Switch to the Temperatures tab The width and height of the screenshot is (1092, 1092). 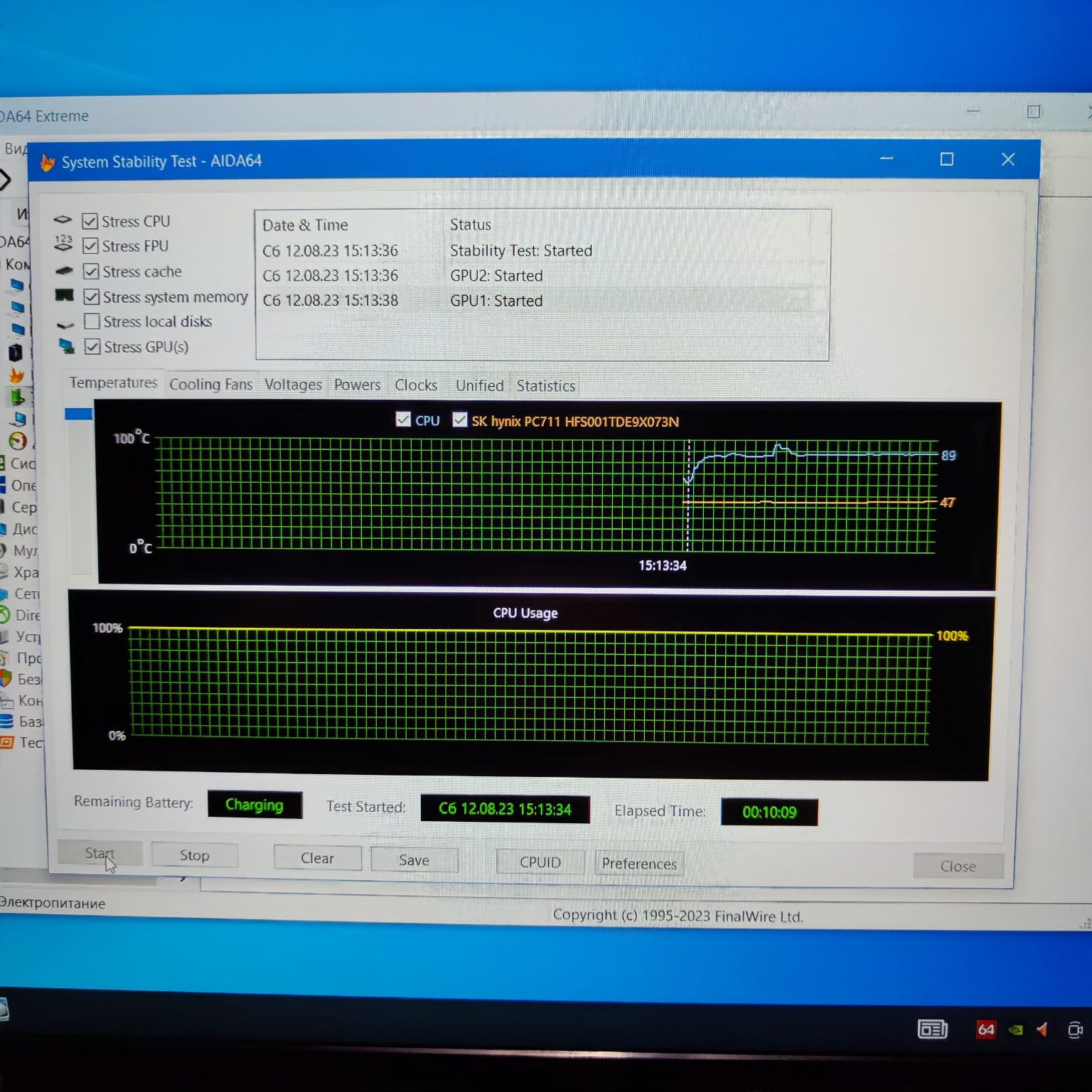[x=113, y=382]
